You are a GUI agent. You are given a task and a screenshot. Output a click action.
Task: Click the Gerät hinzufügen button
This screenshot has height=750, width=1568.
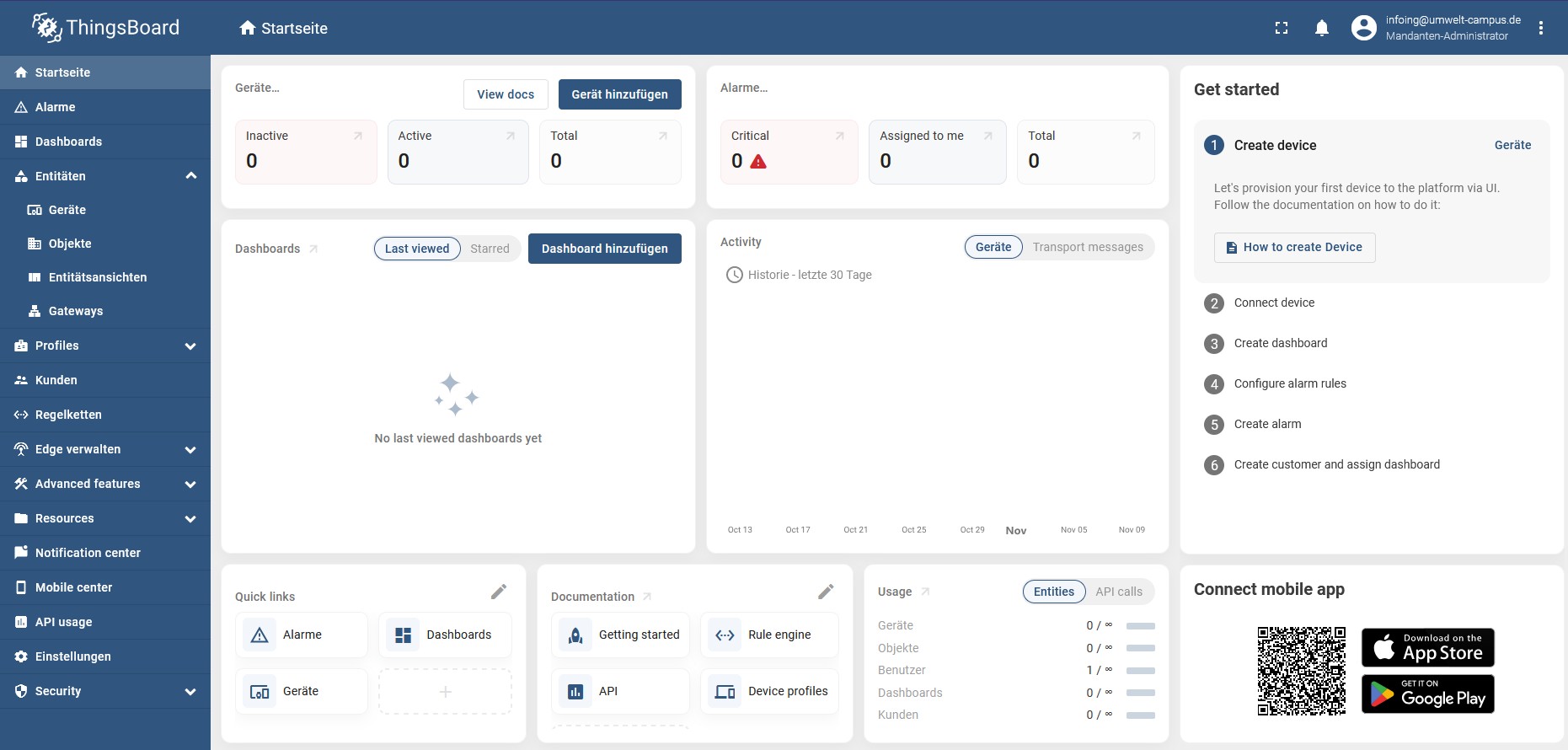619,94
